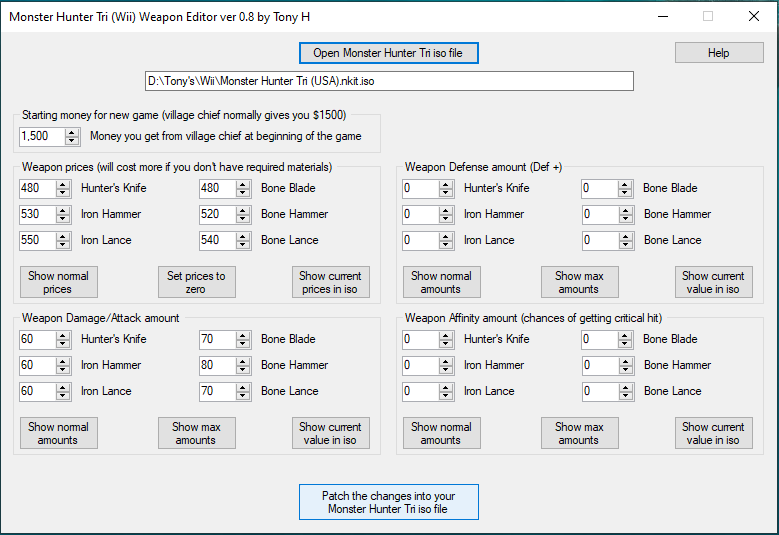Screen dimensions: 779x535
Task: Click the ISO file path text field
Action: click(389, 81)
